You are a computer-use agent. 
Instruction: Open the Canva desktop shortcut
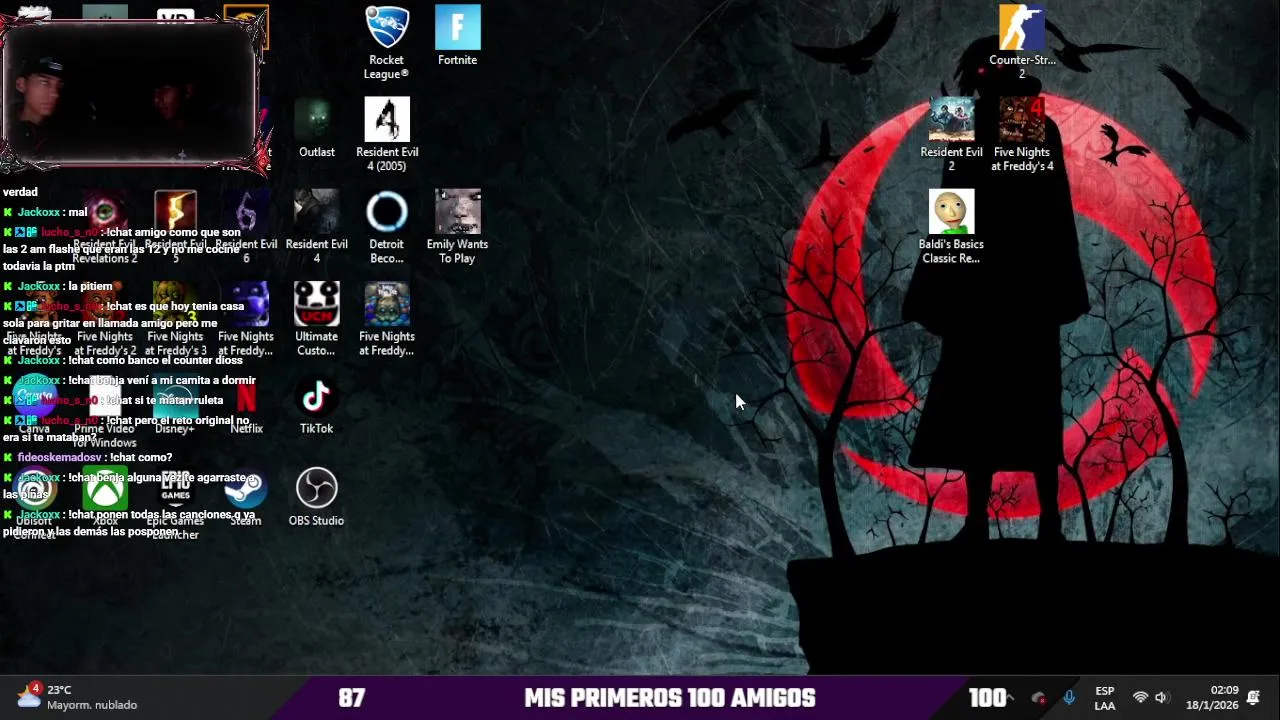tap(34, 405)
